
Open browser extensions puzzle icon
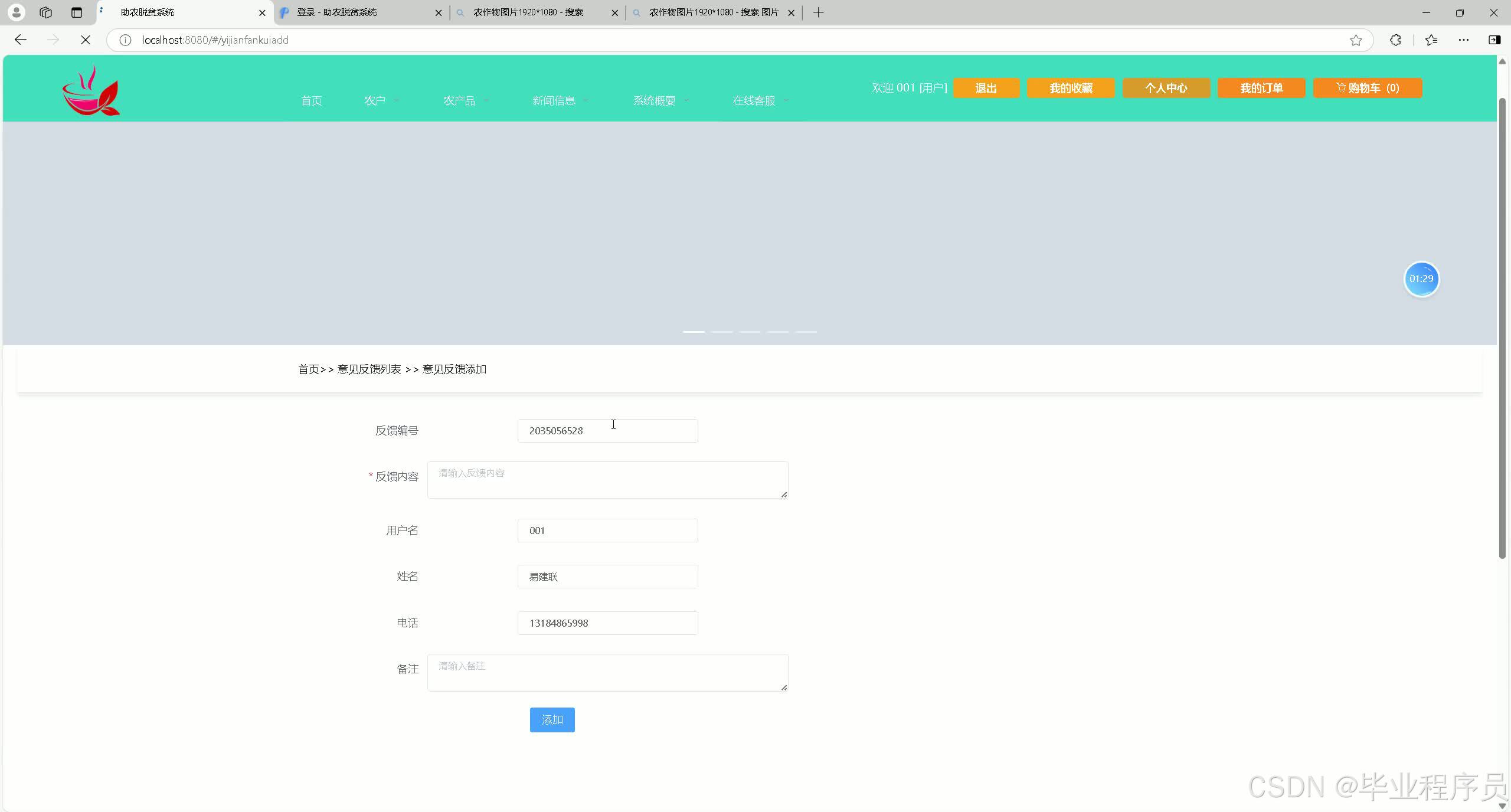click(x=1395, y=40)
